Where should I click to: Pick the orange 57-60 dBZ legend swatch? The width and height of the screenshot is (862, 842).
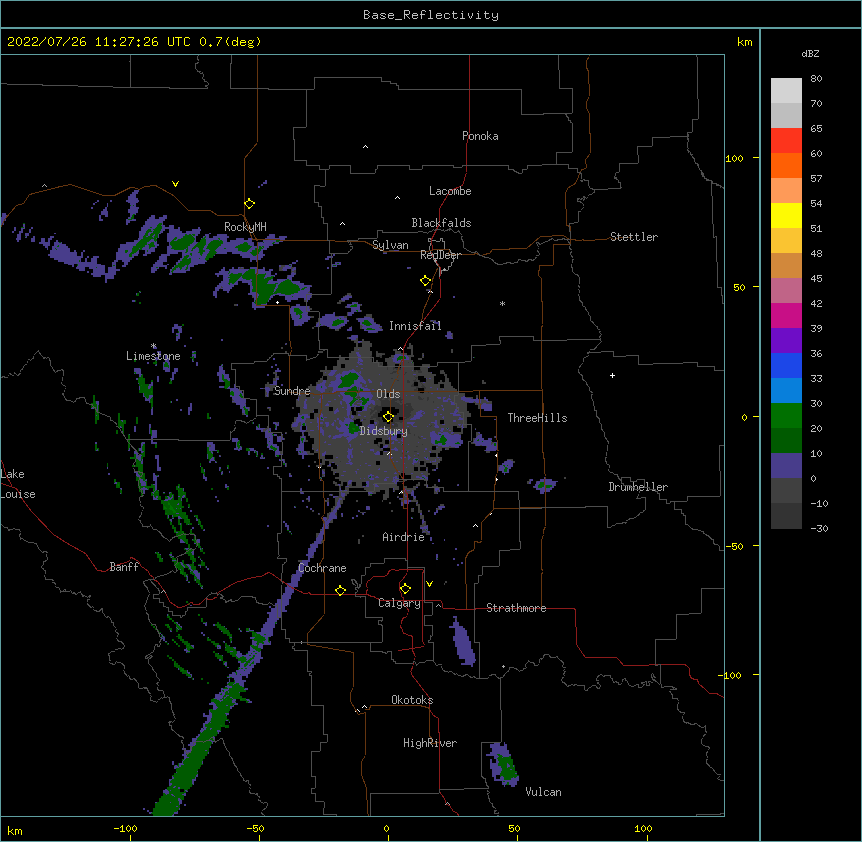click(786, 165)
